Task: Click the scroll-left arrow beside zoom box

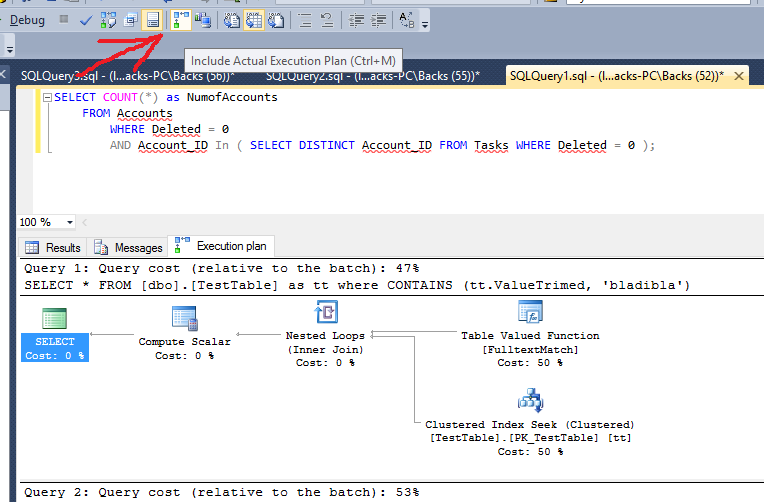Action: [x=85, y=223]
